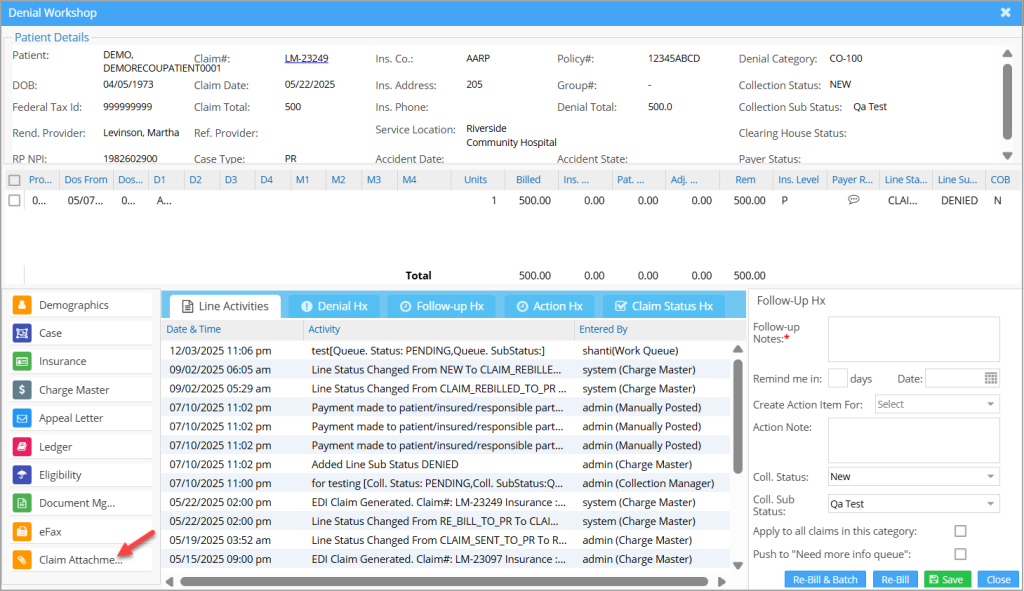Viewport: 1024px width, 591px height.
Task: Open the Appeal Letter envelope icon
Action: click(x=22, y=418)
